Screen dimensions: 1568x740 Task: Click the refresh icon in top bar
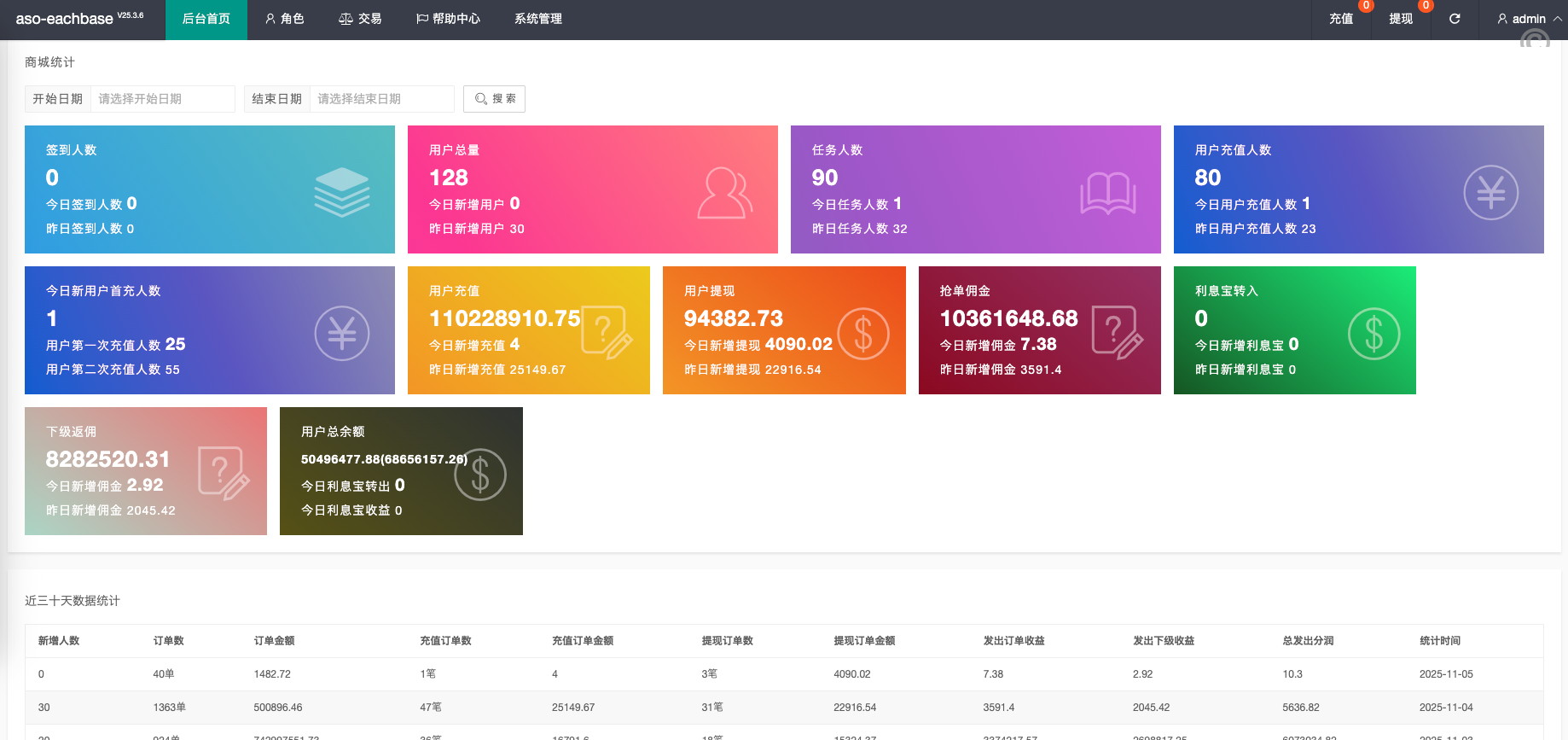pos(1455,19)
